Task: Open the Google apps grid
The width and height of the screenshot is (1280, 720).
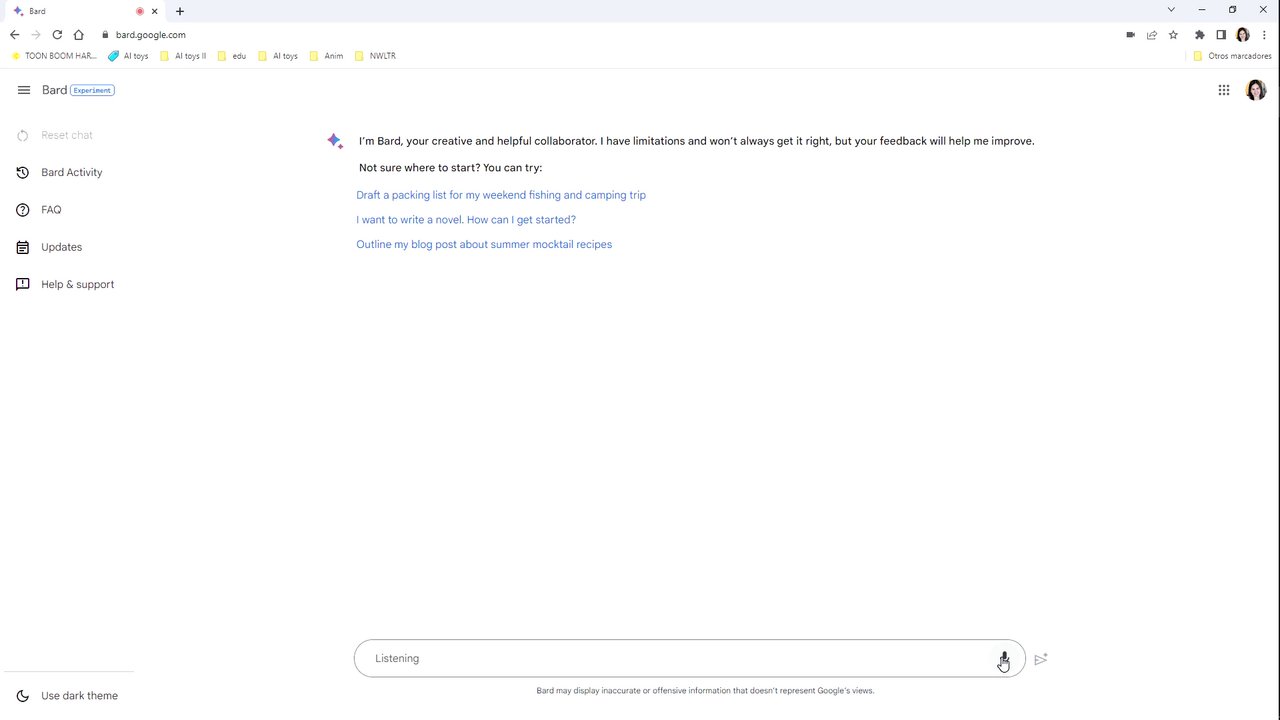Action: (x=1224, y=90)
